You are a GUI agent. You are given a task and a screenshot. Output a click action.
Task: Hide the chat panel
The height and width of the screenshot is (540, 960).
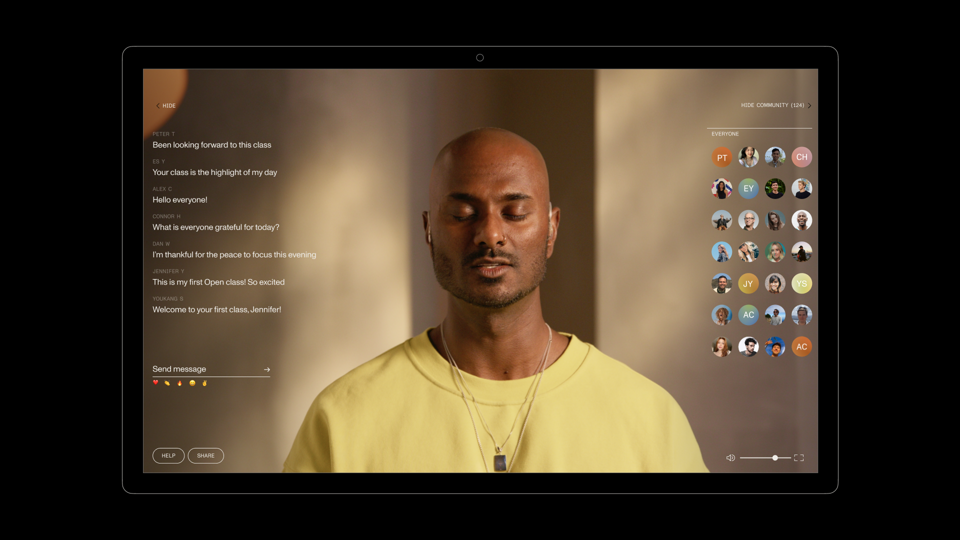(x=166, y=106)
